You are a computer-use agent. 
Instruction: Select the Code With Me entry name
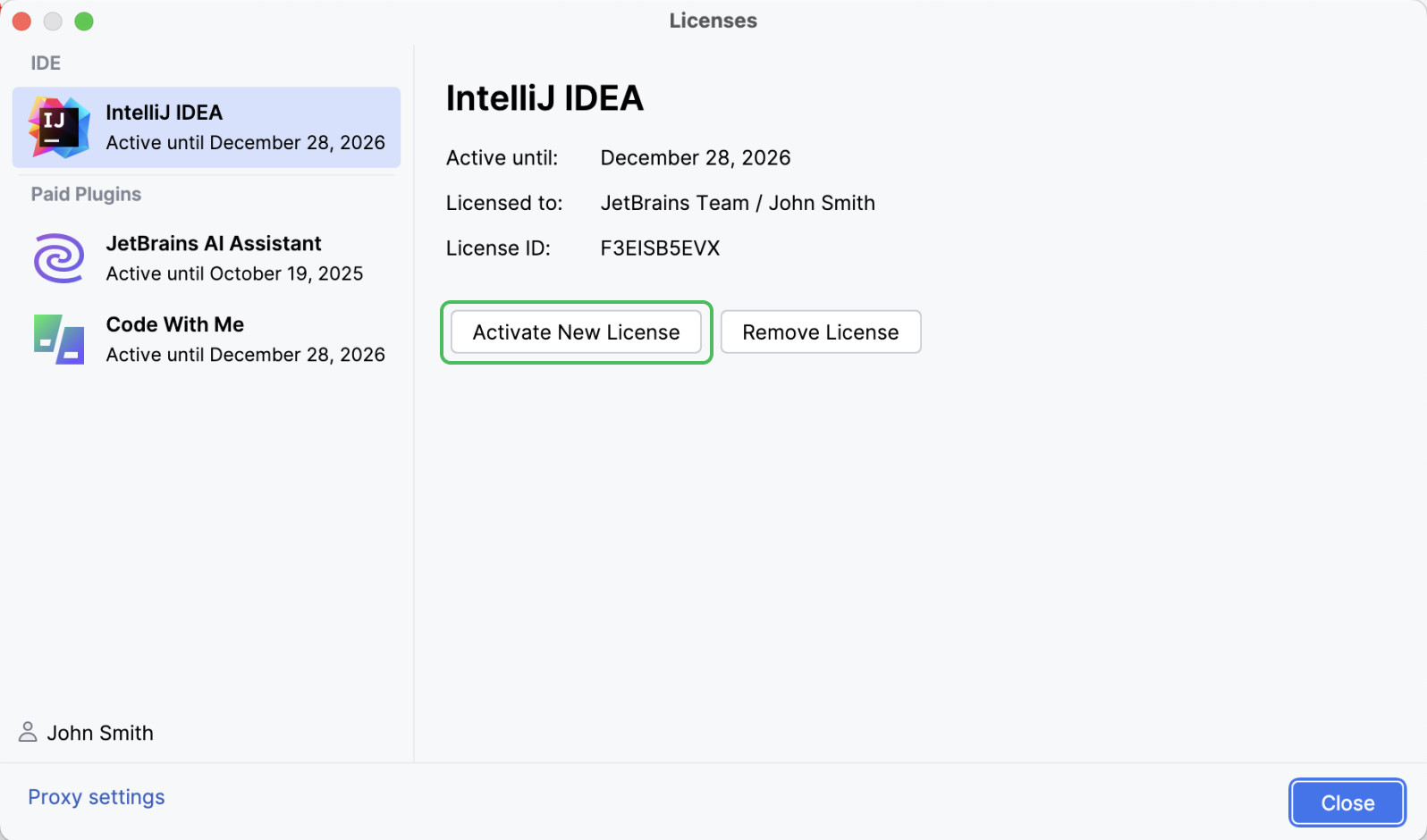174,324
